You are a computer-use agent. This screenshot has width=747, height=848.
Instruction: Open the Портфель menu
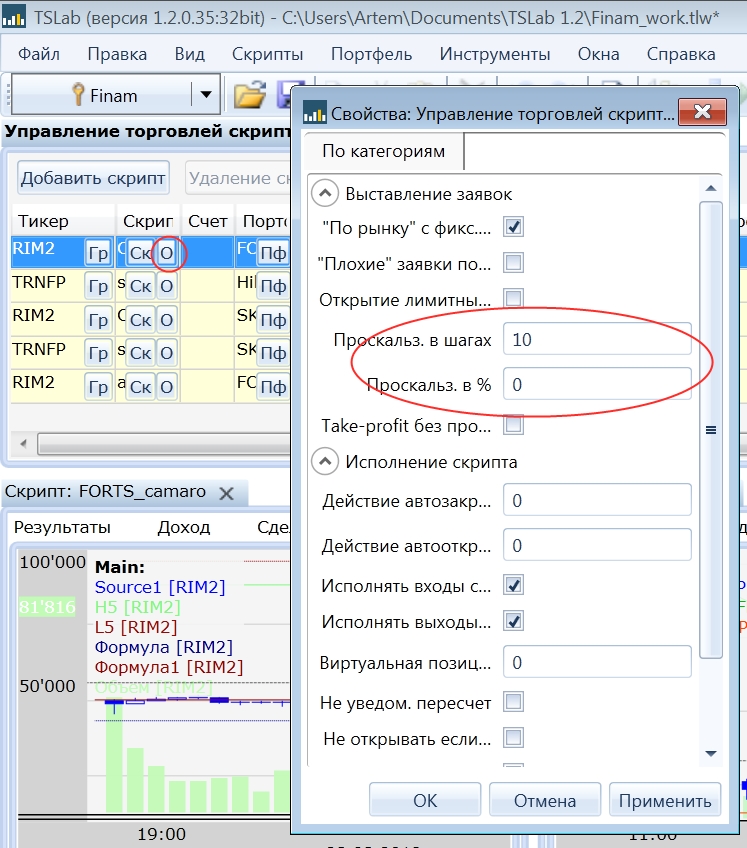point(370,54)
